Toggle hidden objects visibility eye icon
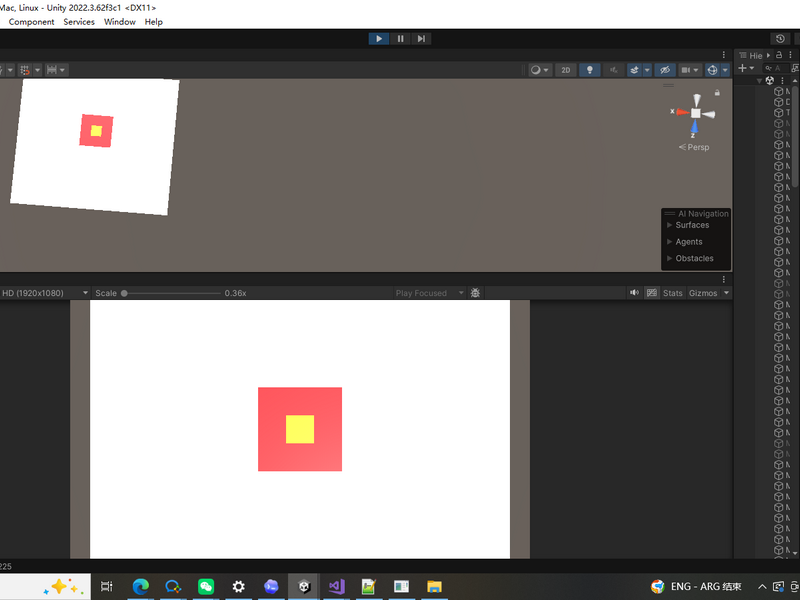800x600 pixels. click(665, 70)
